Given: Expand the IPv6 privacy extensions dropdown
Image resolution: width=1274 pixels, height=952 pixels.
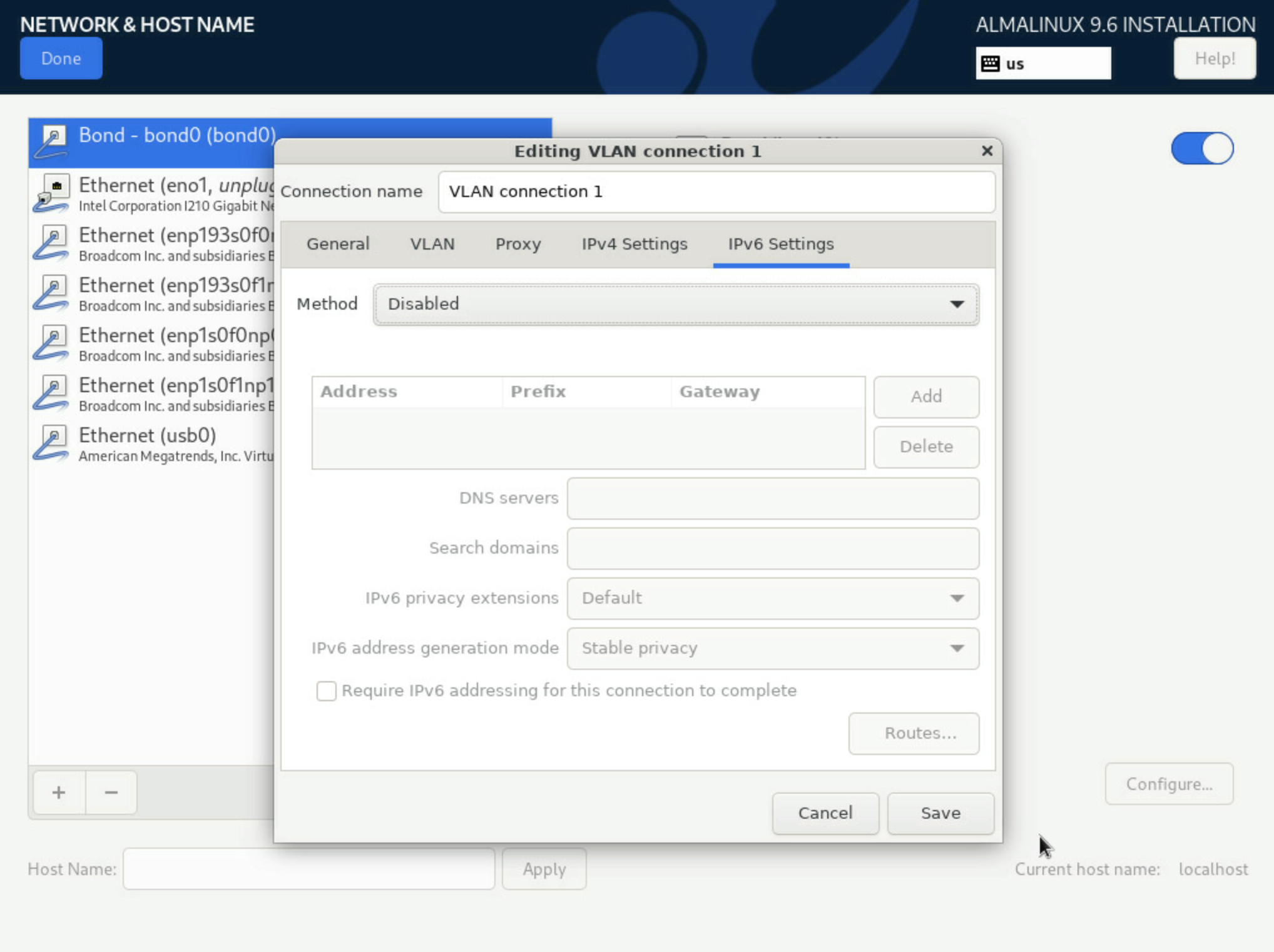Looking at the screenshot, I should (773, 599).
